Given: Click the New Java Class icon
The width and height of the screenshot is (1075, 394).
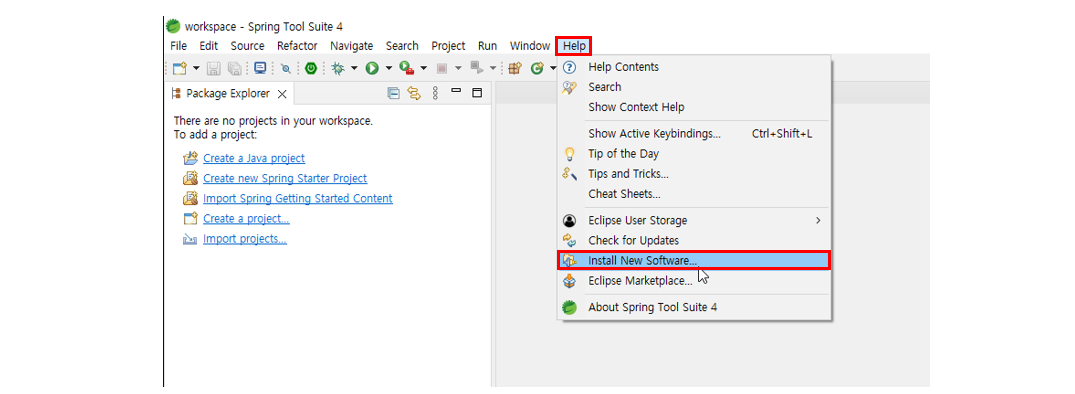Looking at the screenshot, I should point(538,68).
